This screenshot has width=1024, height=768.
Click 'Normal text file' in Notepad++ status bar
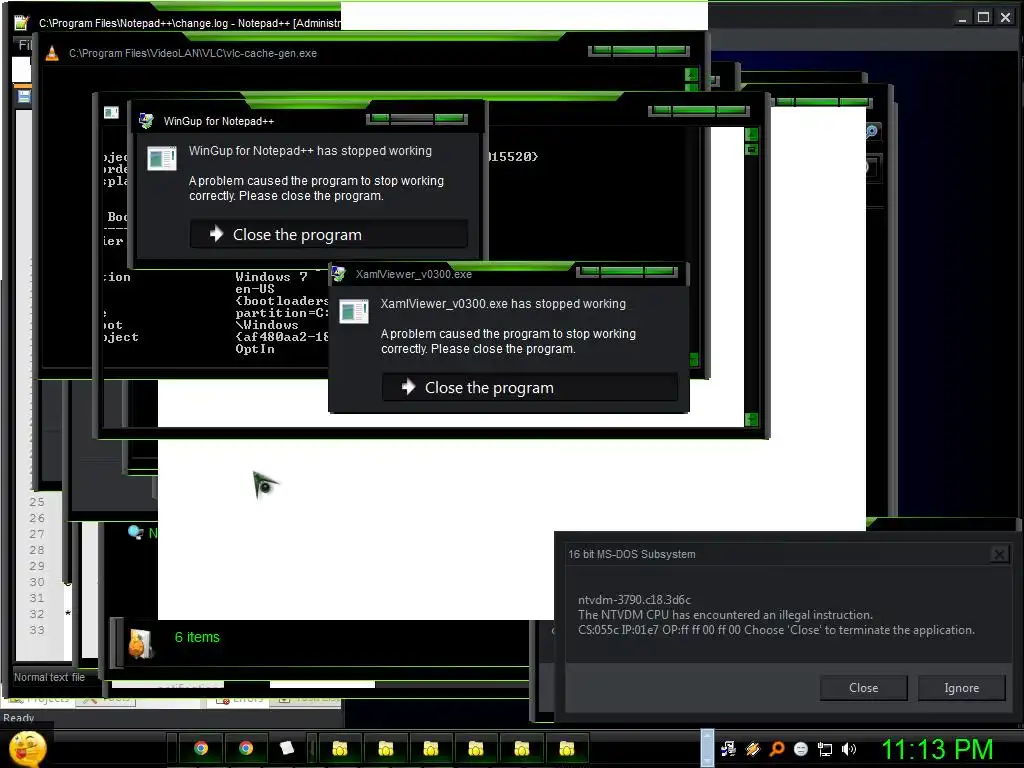tap(50, 677)
